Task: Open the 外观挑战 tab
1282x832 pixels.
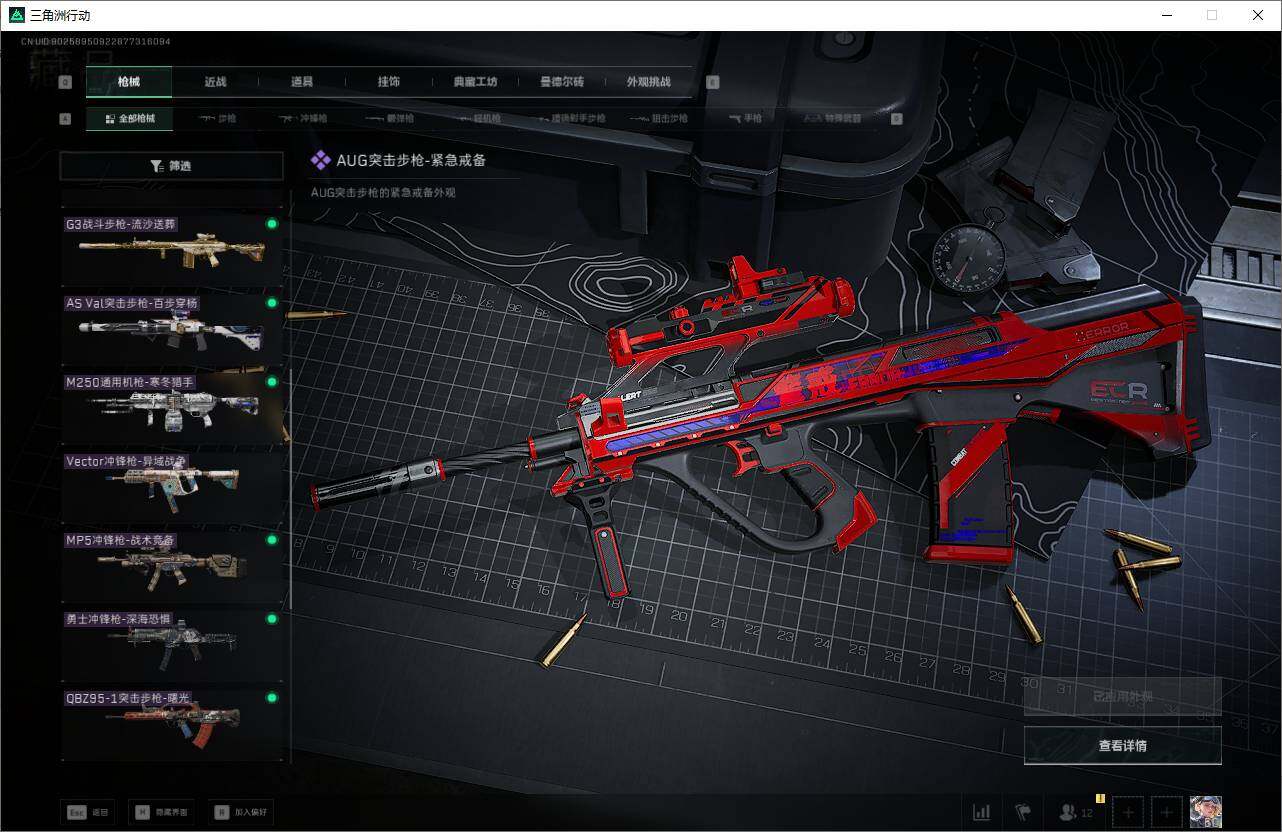Action: click(648, 82)
